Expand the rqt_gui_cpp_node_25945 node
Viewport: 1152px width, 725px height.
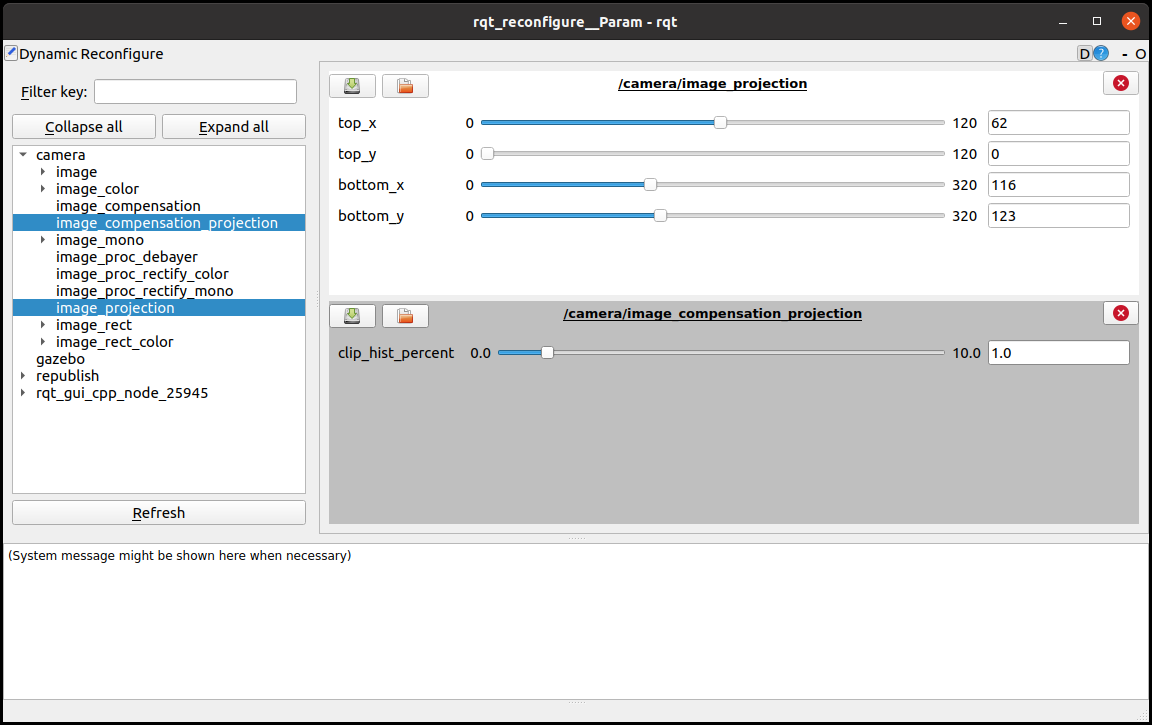pos(23,393)
